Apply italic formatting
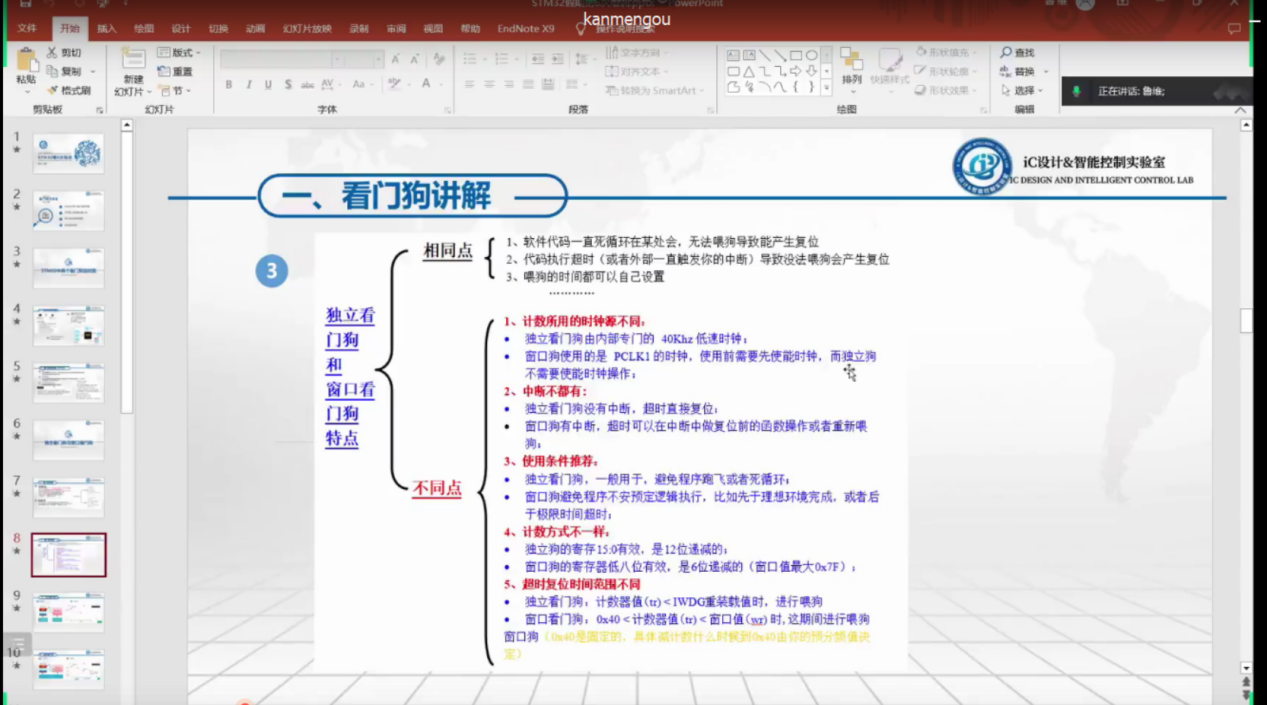The image size is (1267, 705). (248, 84)
